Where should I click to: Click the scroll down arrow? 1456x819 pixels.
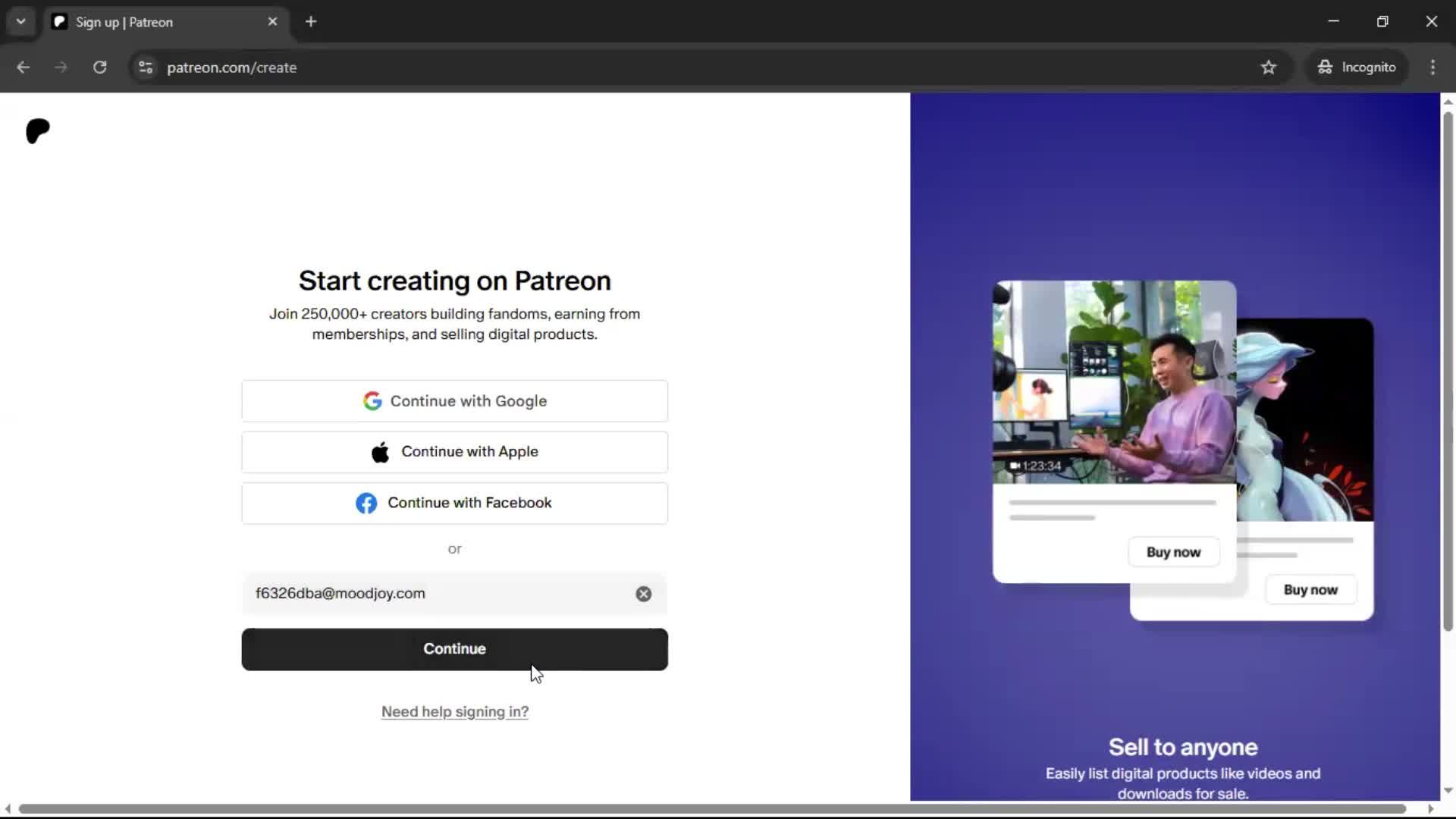click(1448, 790)
